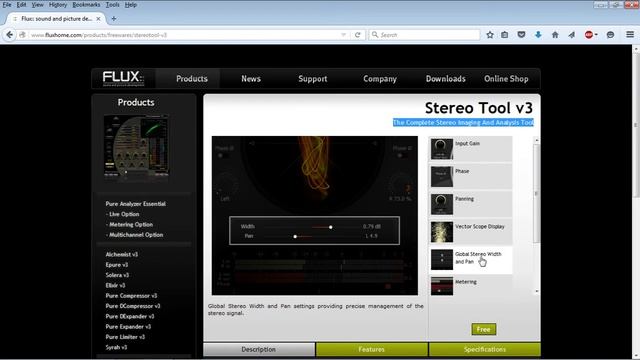Viewport: 640px width, 360px height.
Task: Switch to the Specifications tab
Action: [x=485, y=349]
